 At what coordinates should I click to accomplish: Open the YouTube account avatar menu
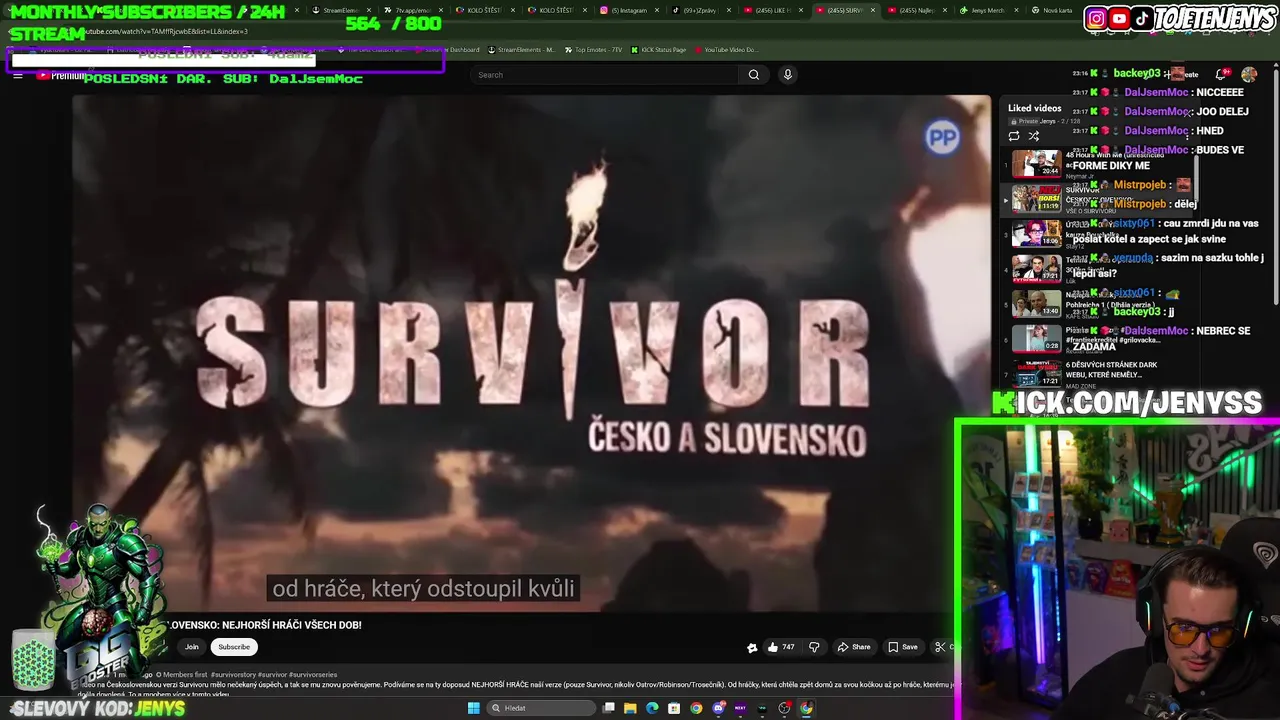click(x=1249, y=75)
